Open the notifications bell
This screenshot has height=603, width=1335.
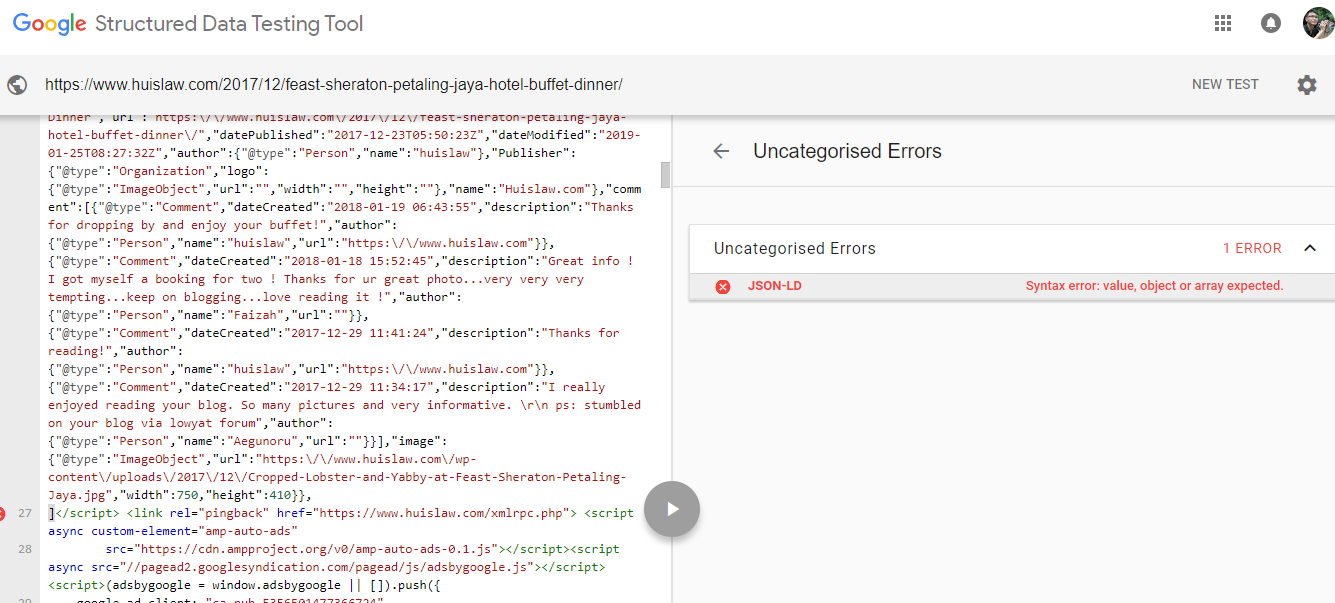pos(1271,23)
